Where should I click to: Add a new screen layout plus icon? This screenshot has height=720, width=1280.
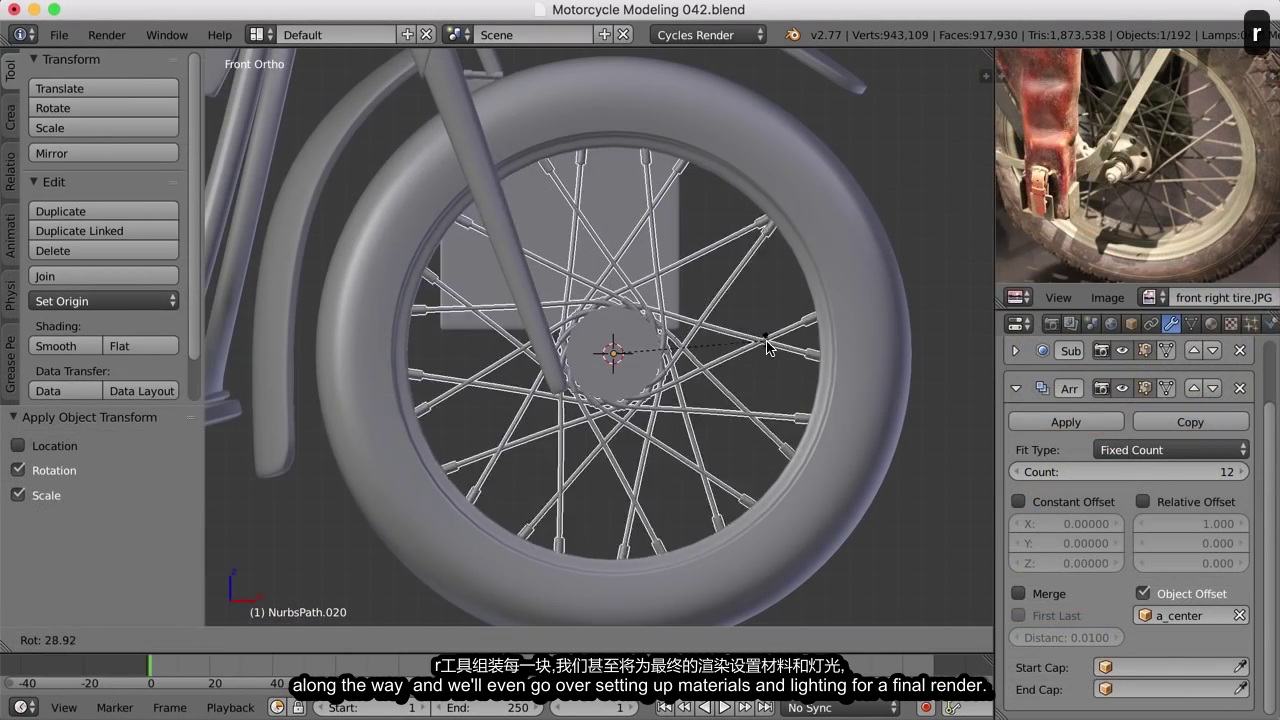[407, 34]
